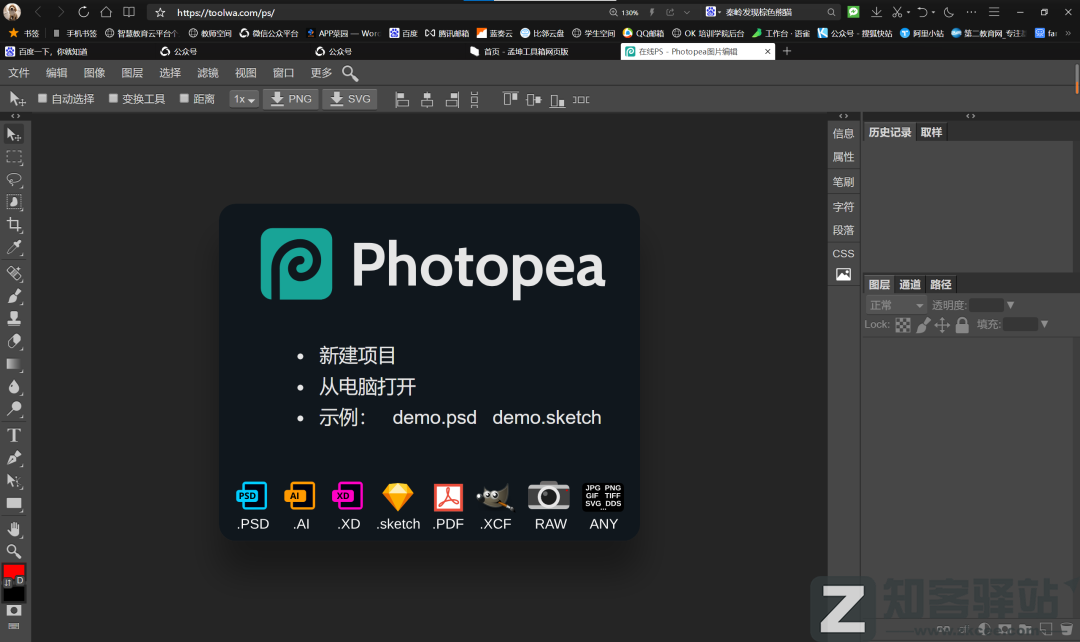Expand the 透明度 opacity arrow
Viewport: 1080px width, 642px height.
(x=1010, y=305)
